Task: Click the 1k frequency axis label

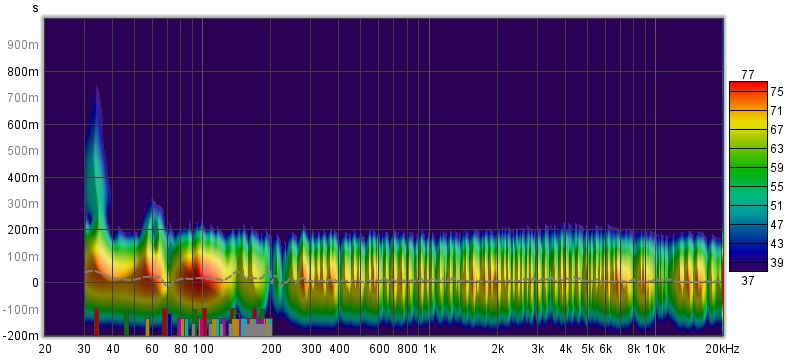Action: [429, 349]
